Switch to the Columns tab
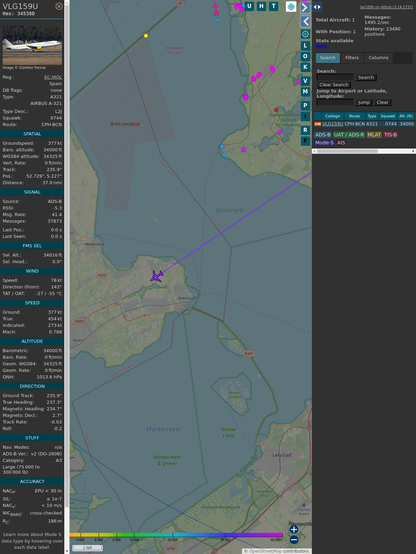416x554 pixels. [x=378, y=58]
